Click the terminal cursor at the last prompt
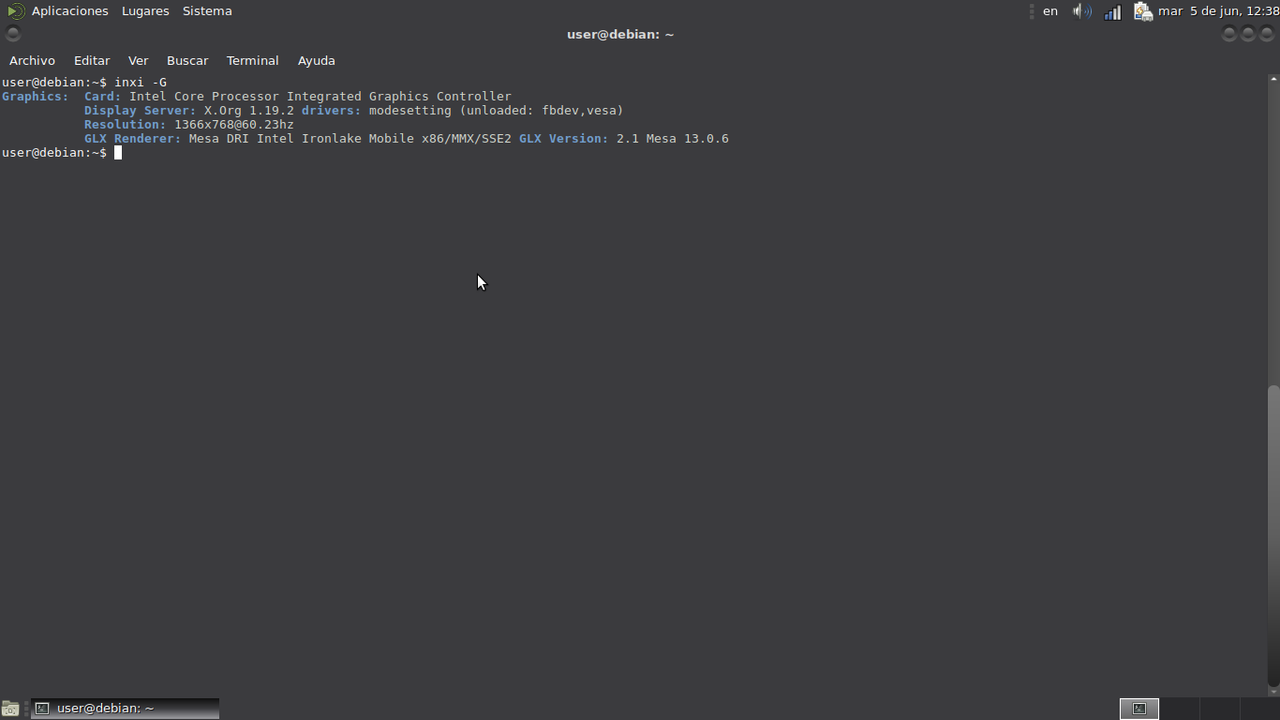 pyautogui.click(x=118, y=153)
